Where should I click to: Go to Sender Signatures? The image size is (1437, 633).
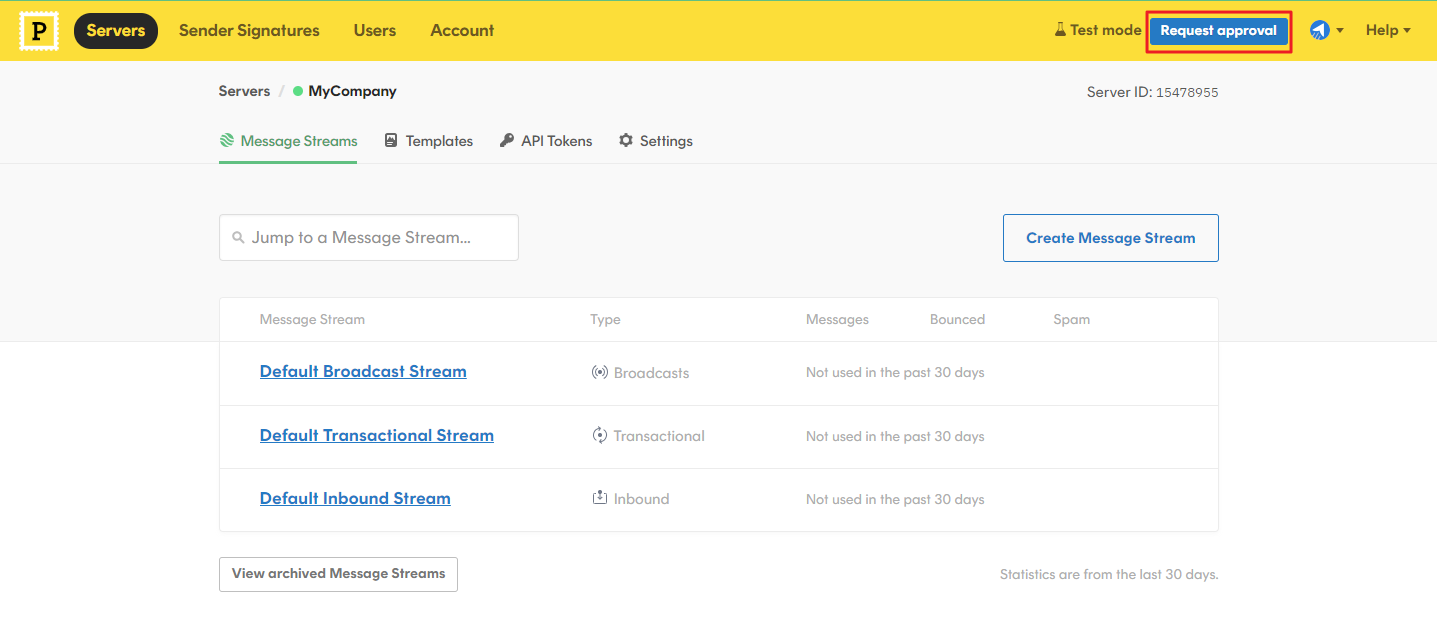click(x=249, y=31)
